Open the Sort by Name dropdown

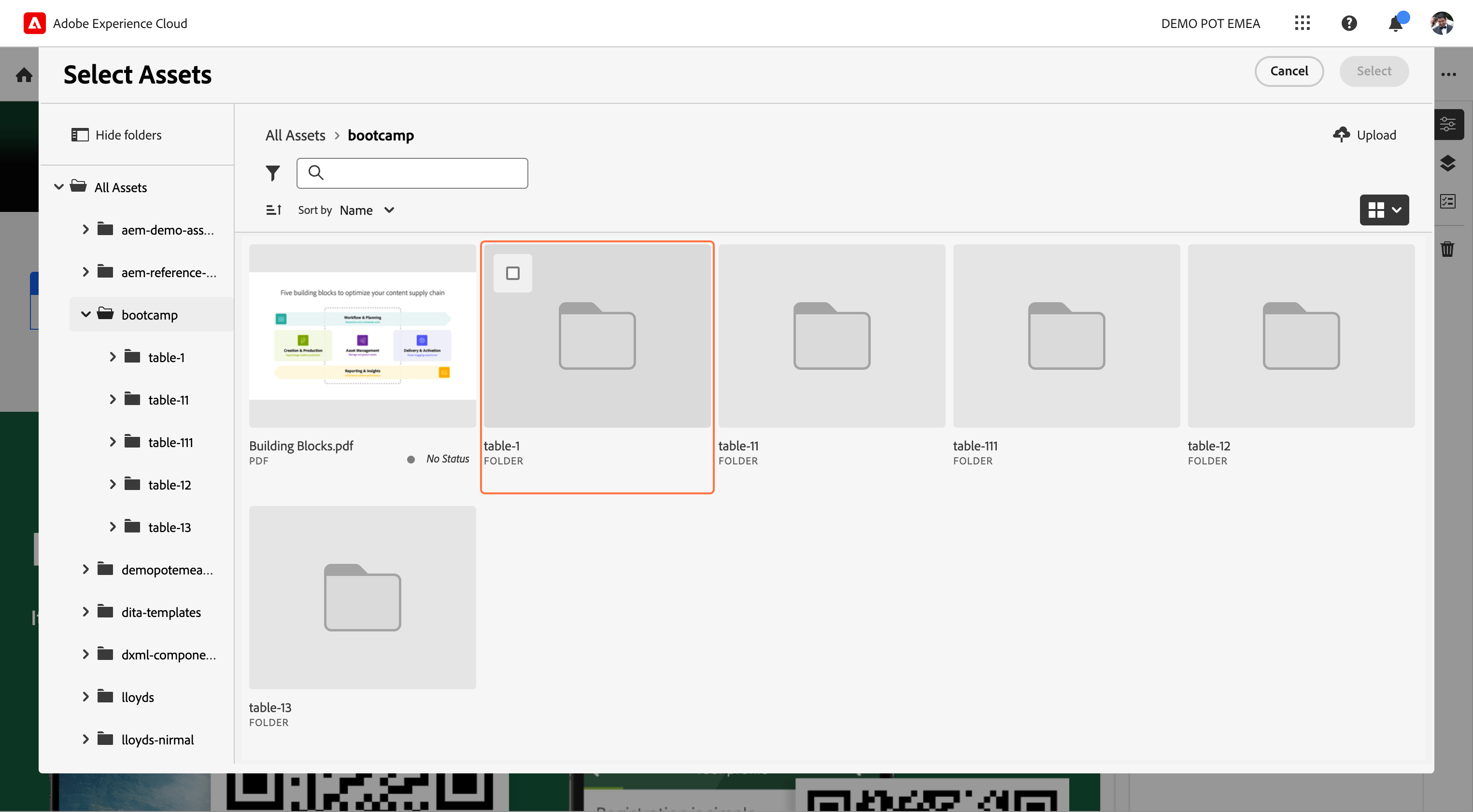(367, 210)
